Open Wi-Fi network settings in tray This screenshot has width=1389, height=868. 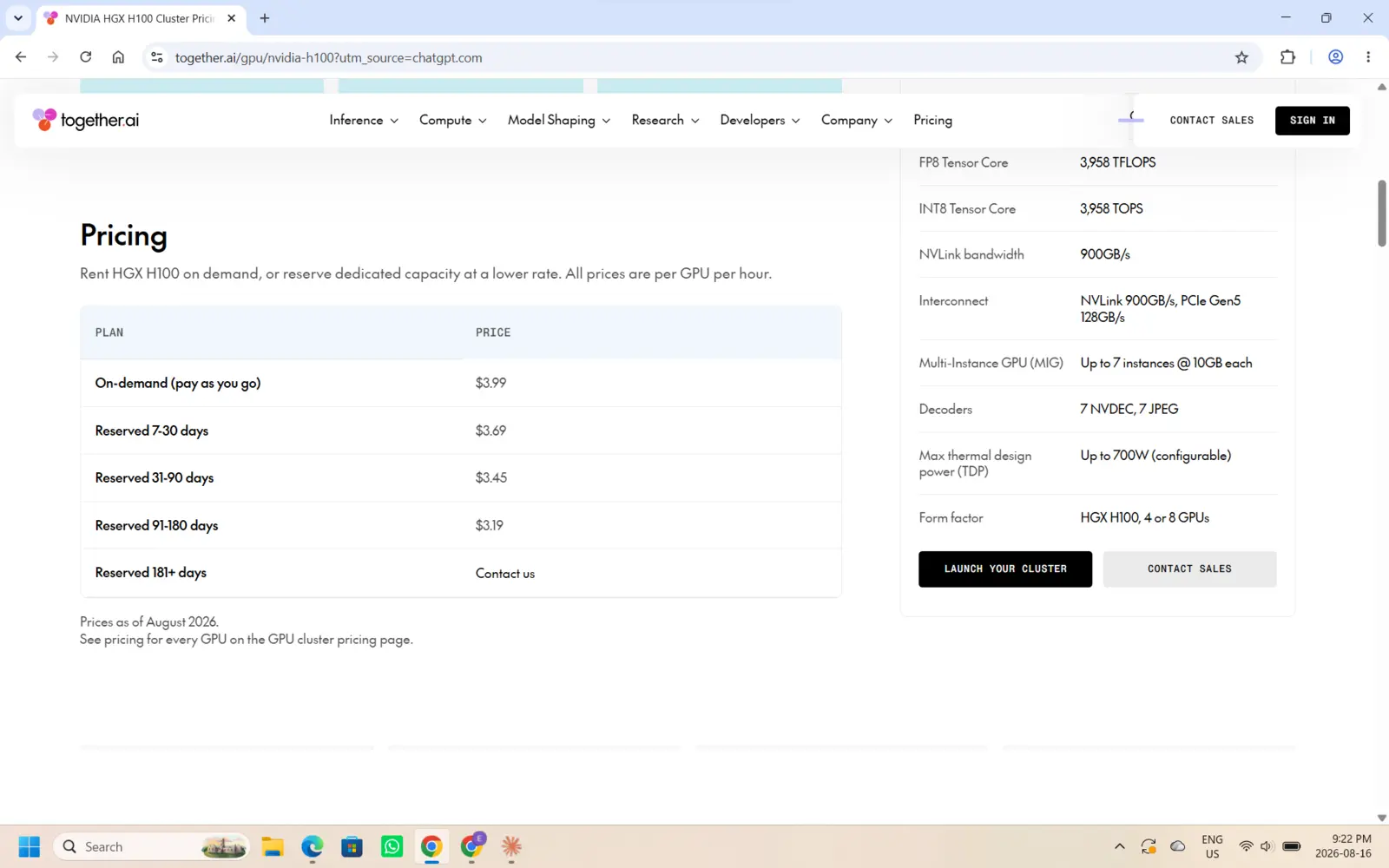[1246, 846]
